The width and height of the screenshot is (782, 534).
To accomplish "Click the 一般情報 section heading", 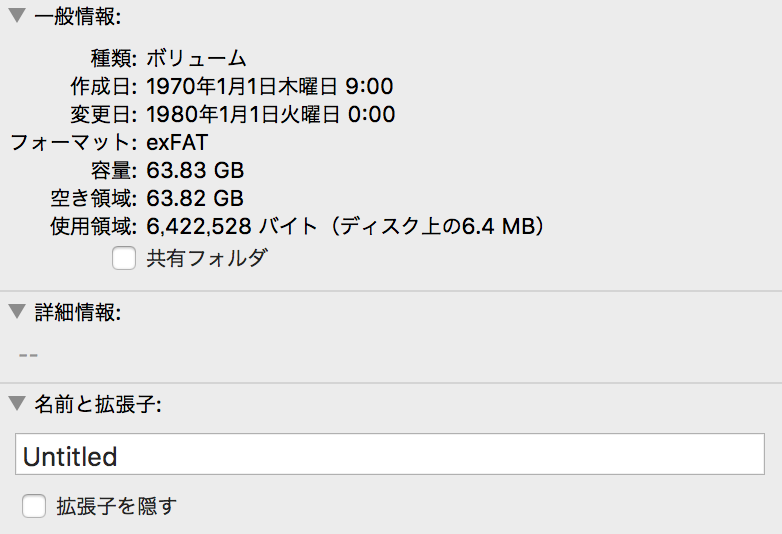I will pyautogui.click(x=78, y=16).
